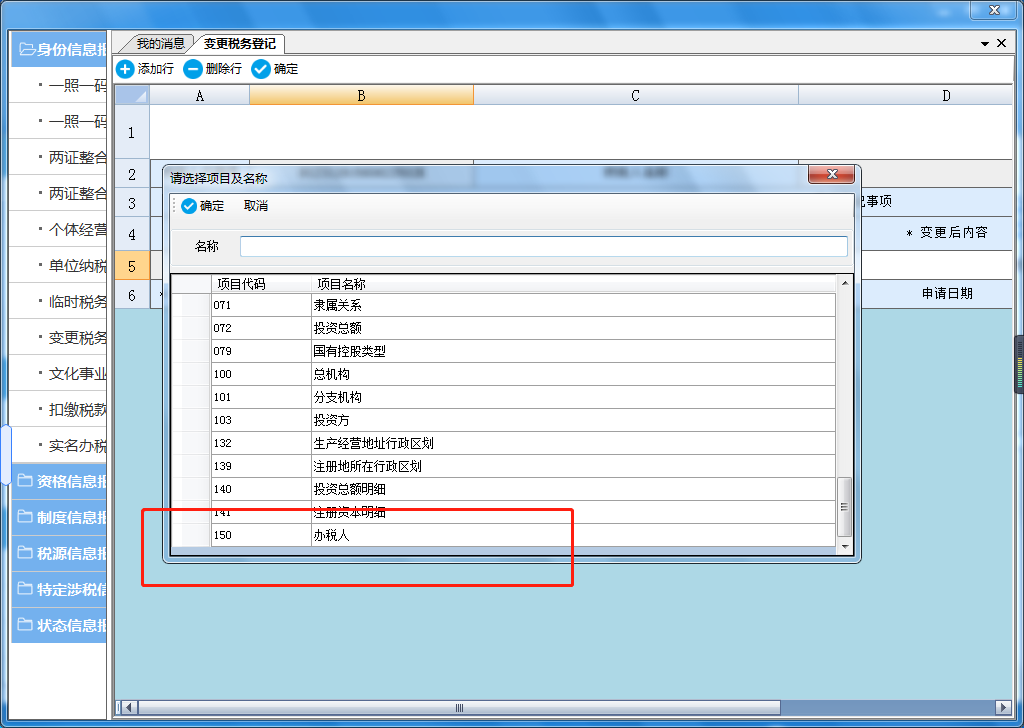1024x728 pixels.
Task: Click the 添加行 plus icon
Action: 125,69
